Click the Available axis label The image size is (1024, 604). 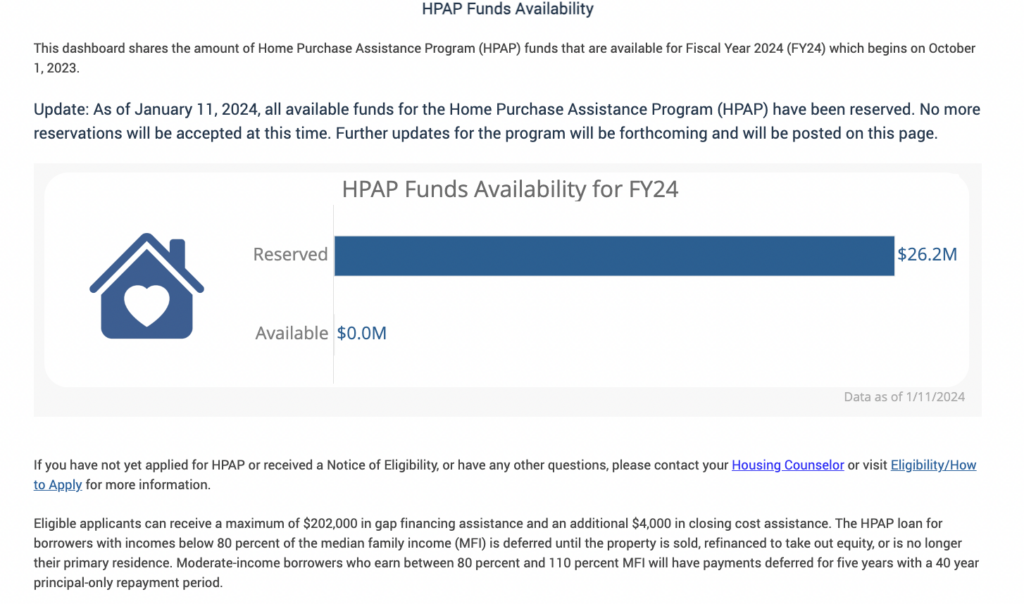point(291,333)
